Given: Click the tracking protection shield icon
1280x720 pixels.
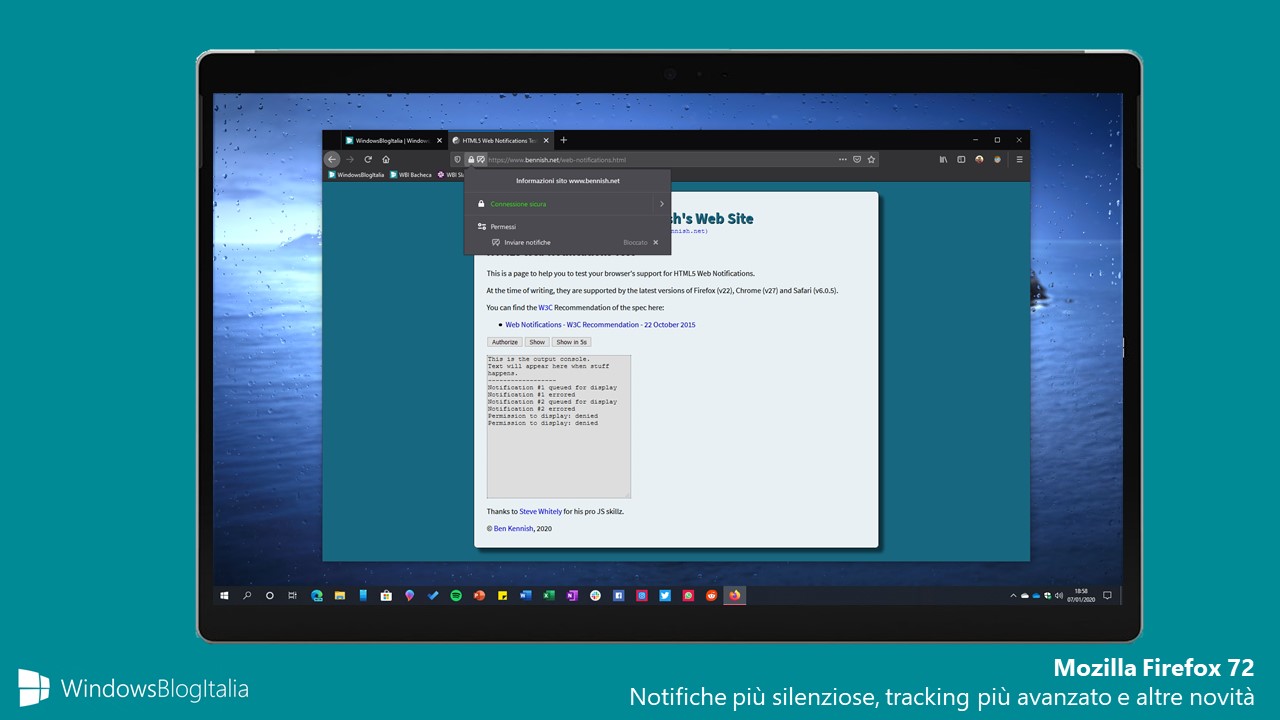Looking at the screenshot, I should 456,159.
